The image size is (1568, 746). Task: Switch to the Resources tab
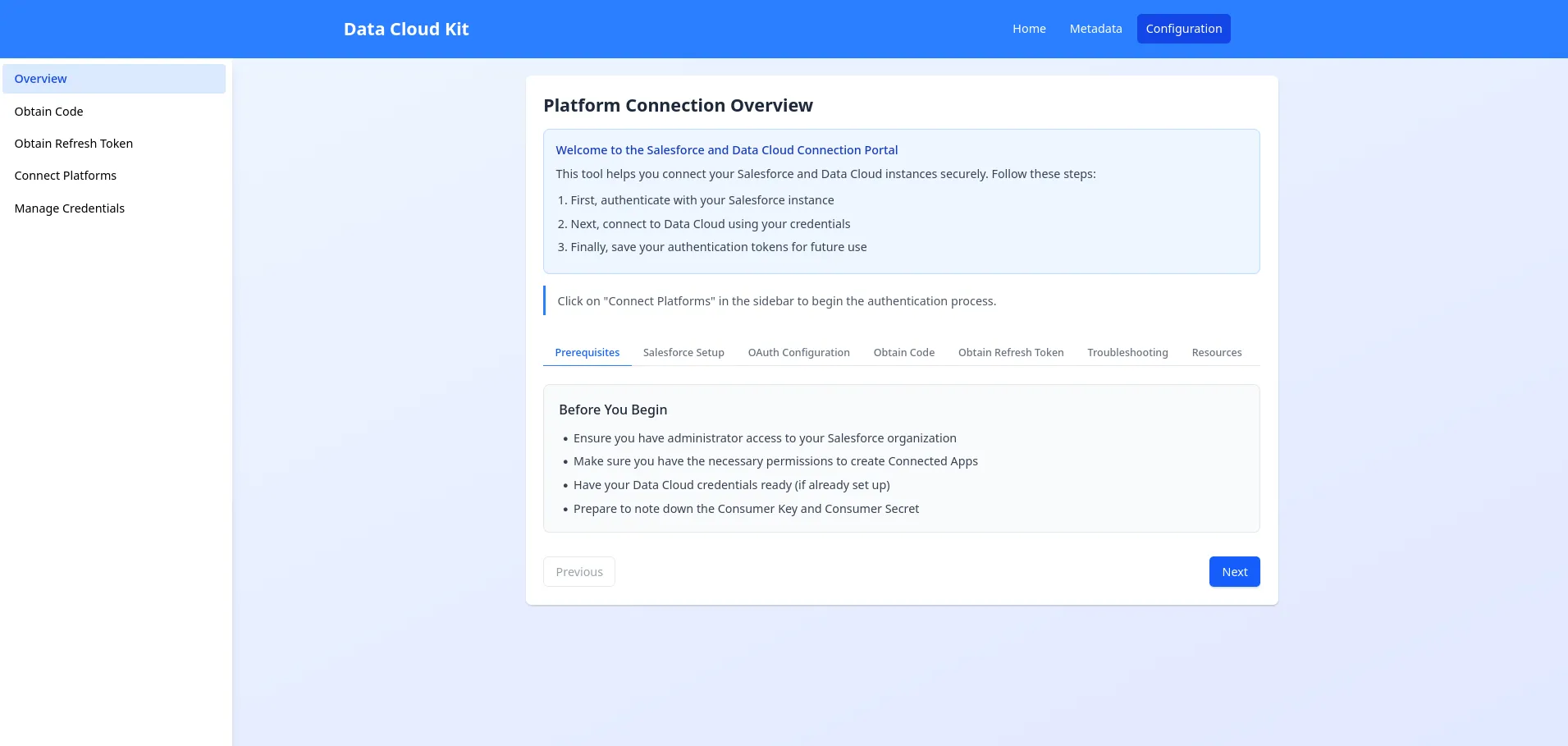click(x=1216, y=353)
